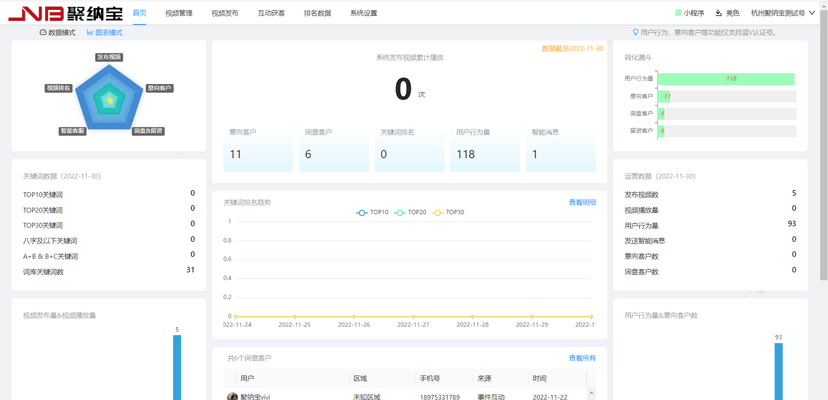Click 查看所有 link for inquiry customers
828x400 pixels.
click(x=582, y=358)
